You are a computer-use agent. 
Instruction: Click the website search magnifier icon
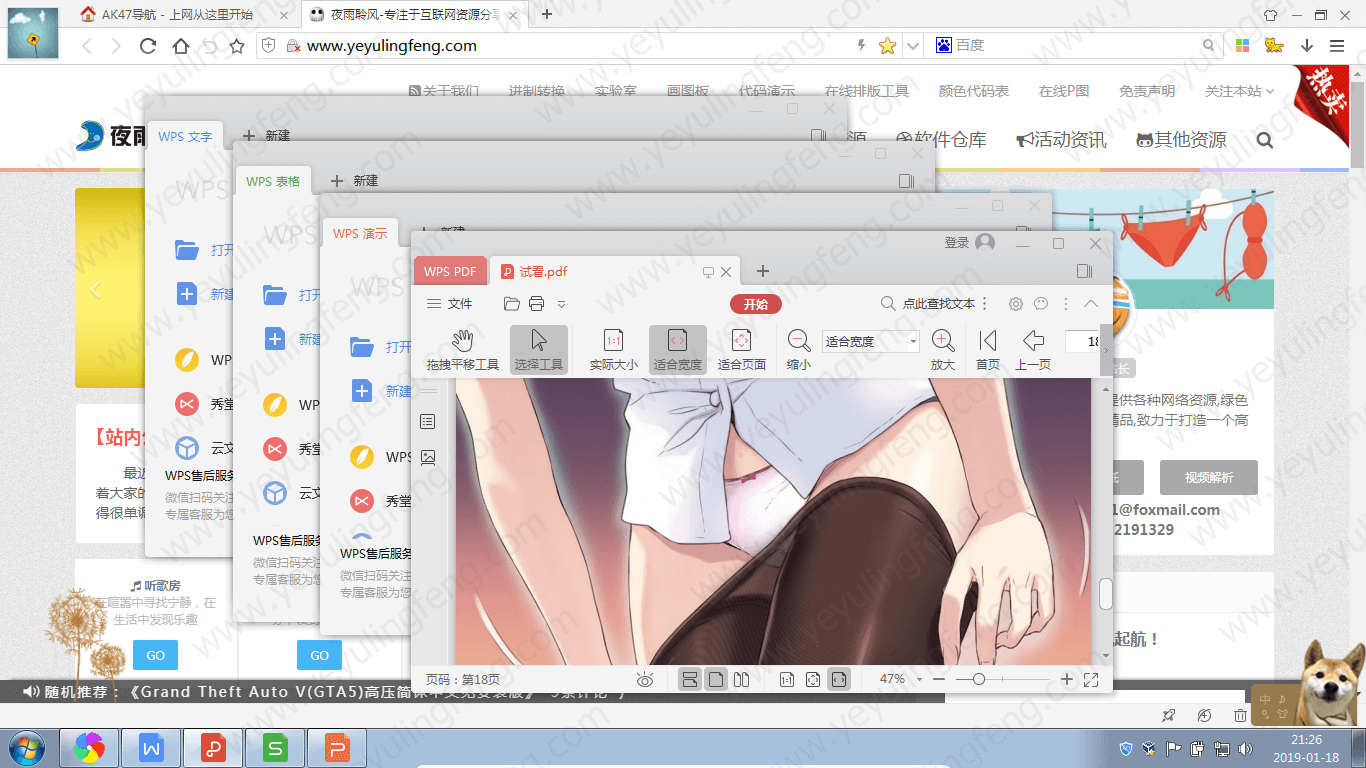(1265, 140)
